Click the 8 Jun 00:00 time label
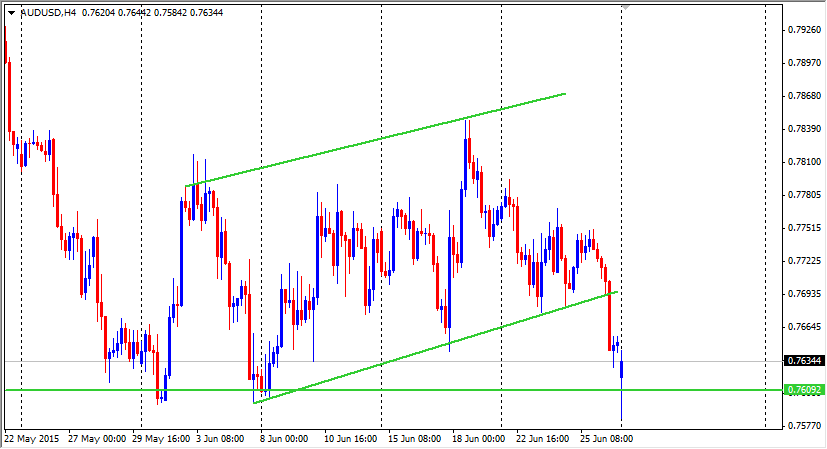 (284, 439)
